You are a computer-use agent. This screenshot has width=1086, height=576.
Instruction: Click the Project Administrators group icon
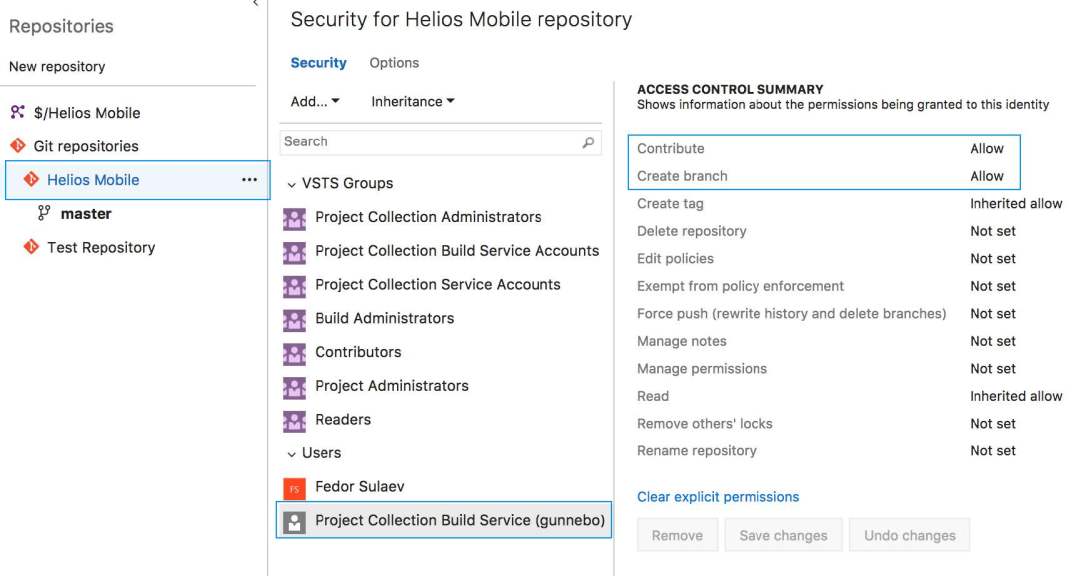(x=294, y=388)
